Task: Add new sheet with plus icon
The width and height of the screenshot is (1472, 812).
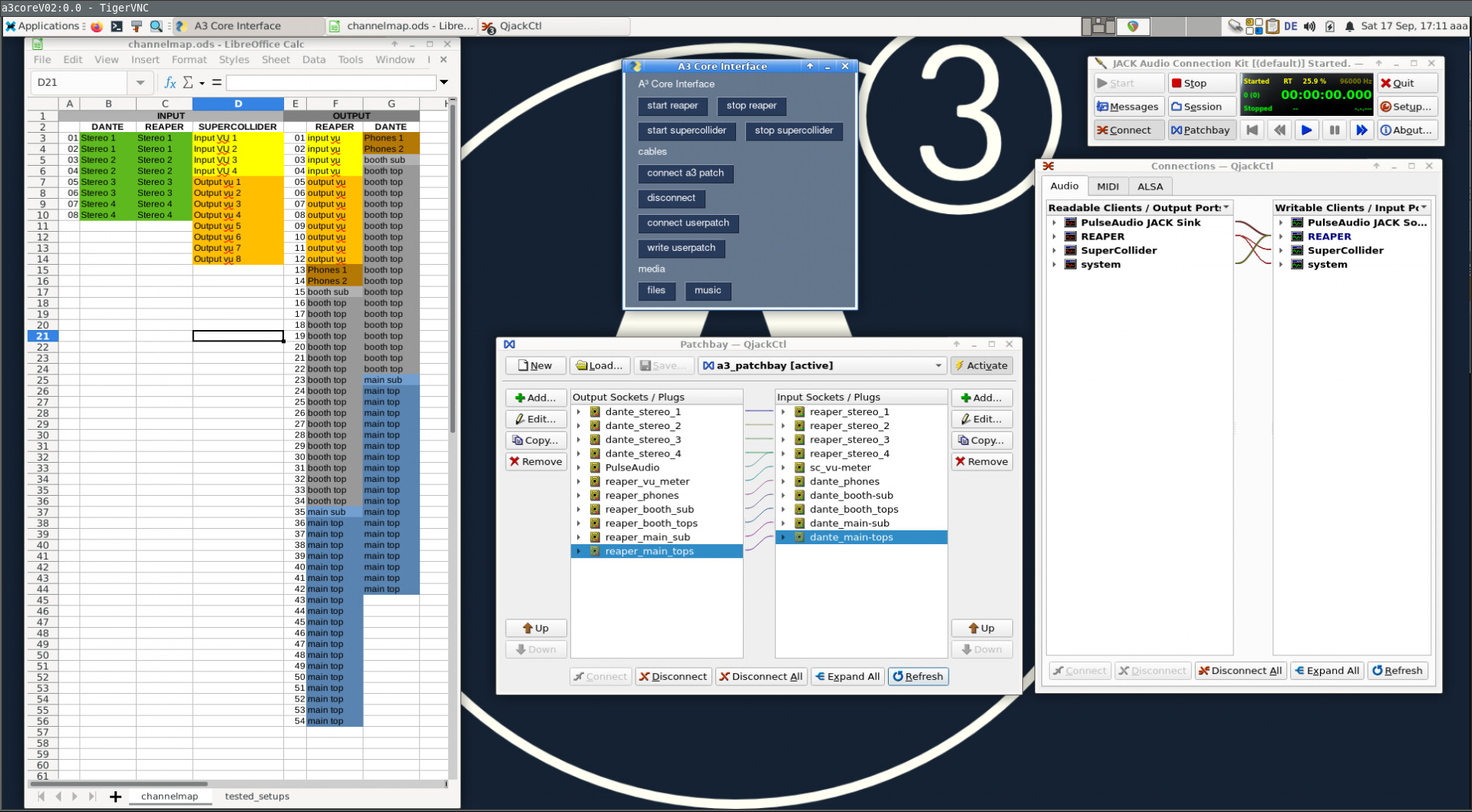Action: coord(115,797)
